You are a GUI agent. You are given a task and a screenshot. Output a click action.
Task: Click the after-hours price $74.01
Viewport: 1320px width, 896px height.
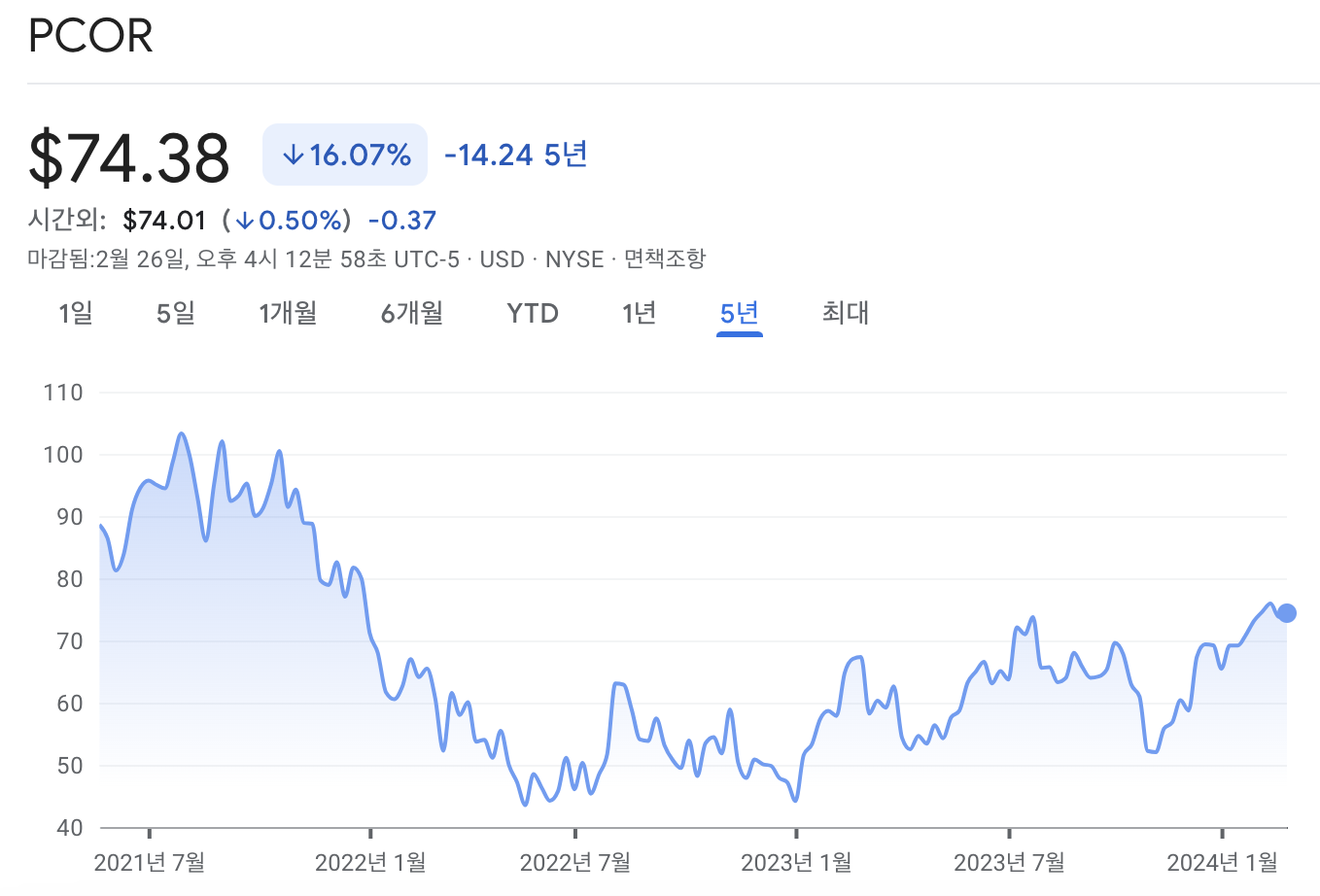pos(165,221)
